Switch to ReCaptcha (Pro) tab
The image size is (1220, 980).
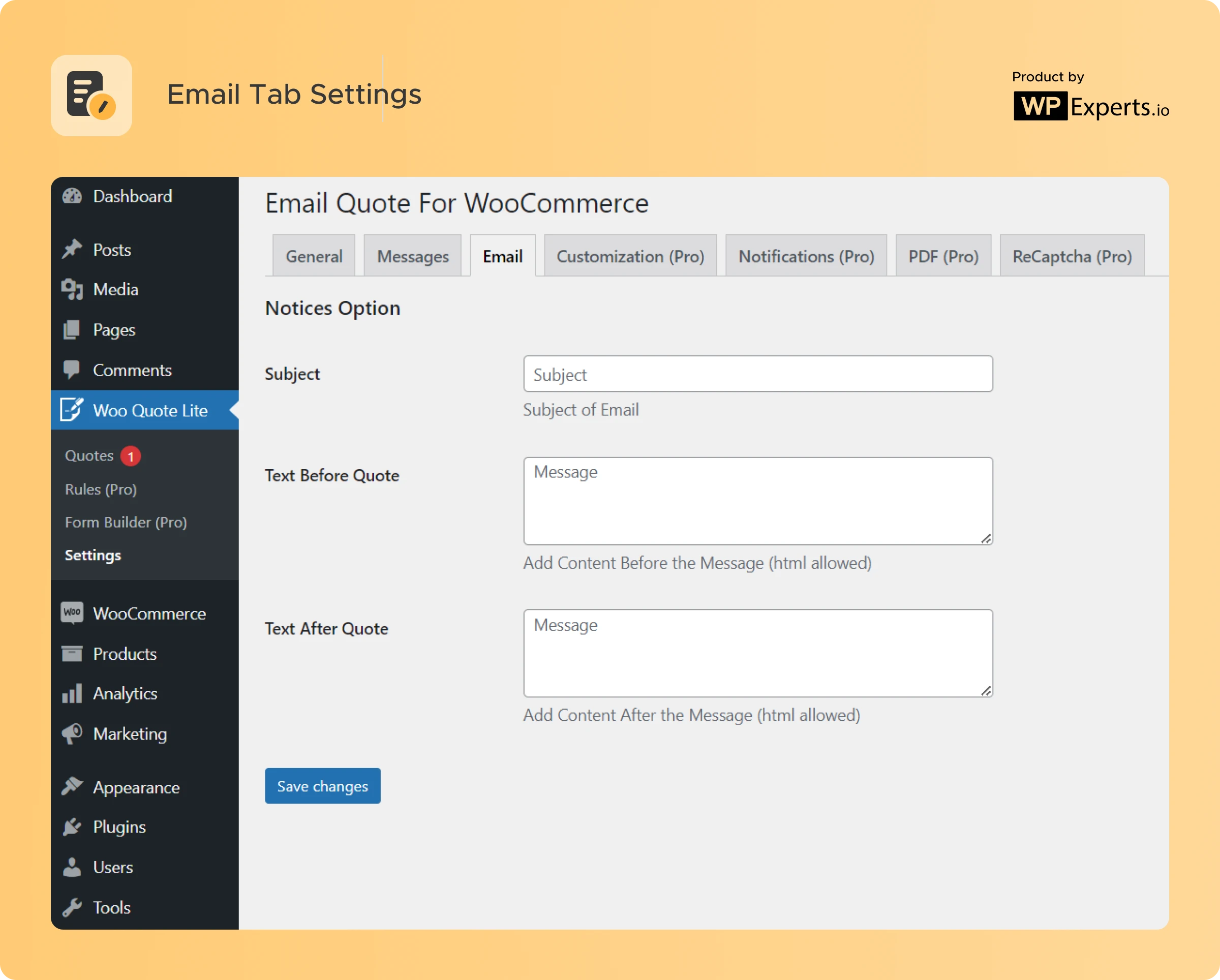pos(1072,256)
